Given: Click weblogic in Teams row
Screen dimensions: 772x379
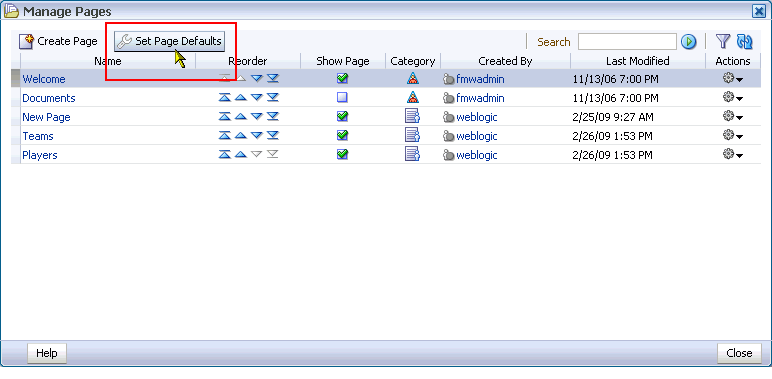Looking at the screenshot, I should click(x=477, y=136).
